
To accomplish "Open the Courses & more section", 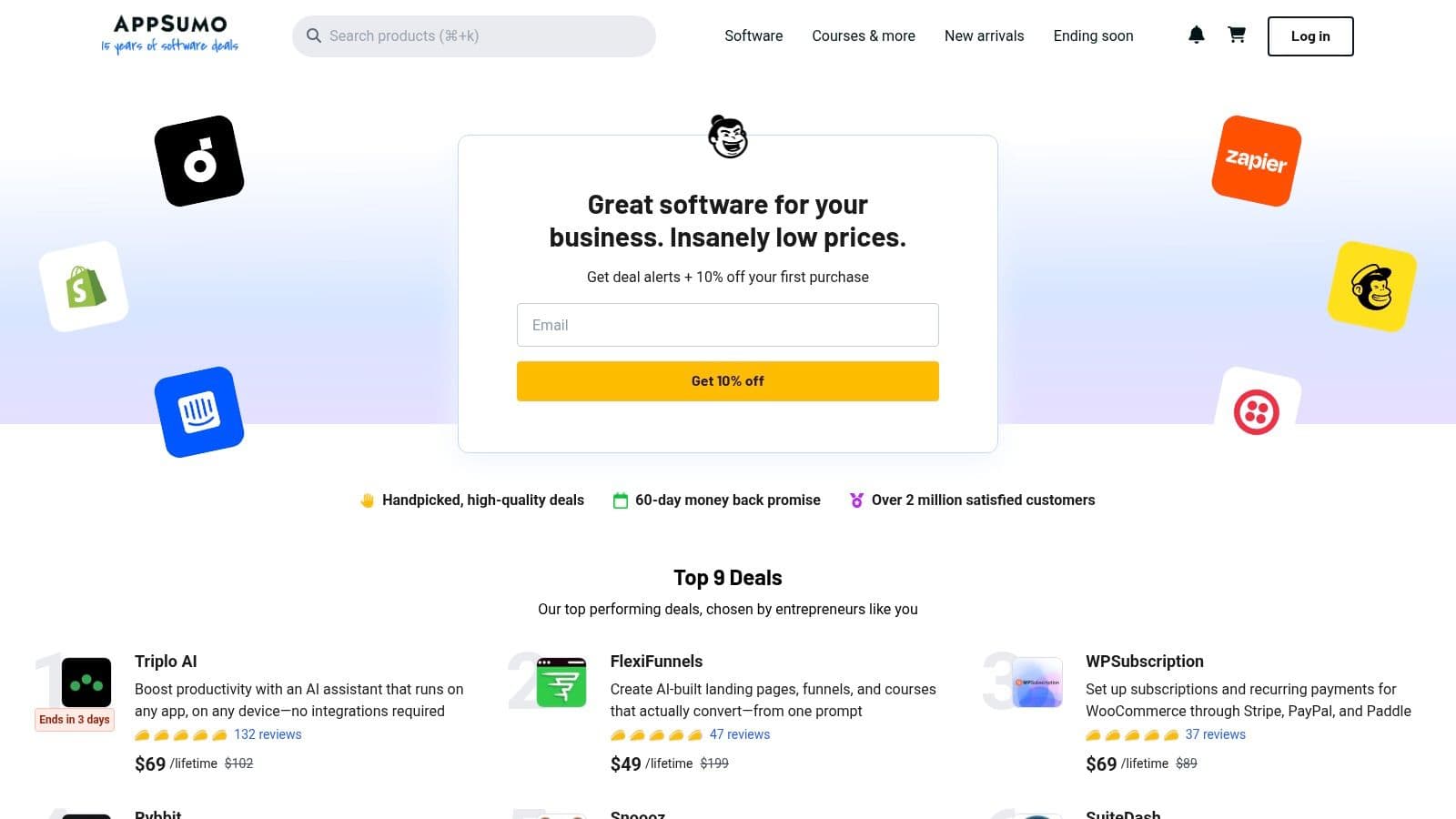I will click(x=863, y=35).
